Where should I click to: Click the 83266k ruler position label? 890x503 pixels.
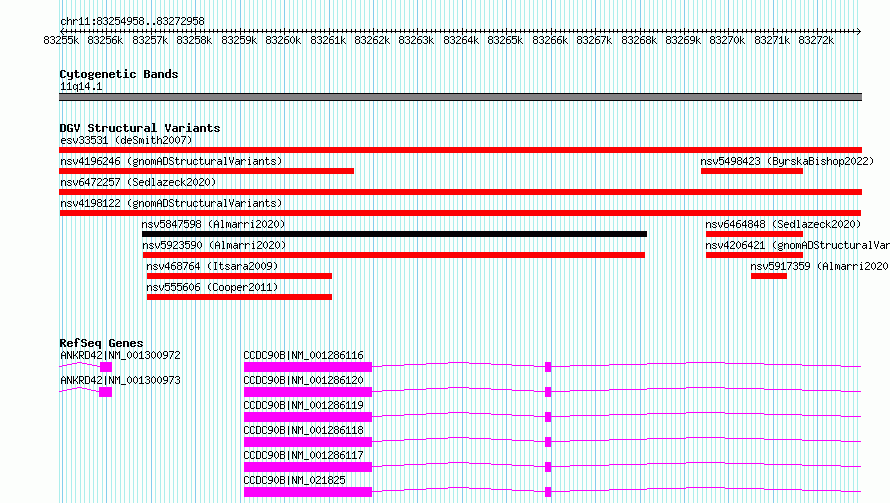[550, 40]
